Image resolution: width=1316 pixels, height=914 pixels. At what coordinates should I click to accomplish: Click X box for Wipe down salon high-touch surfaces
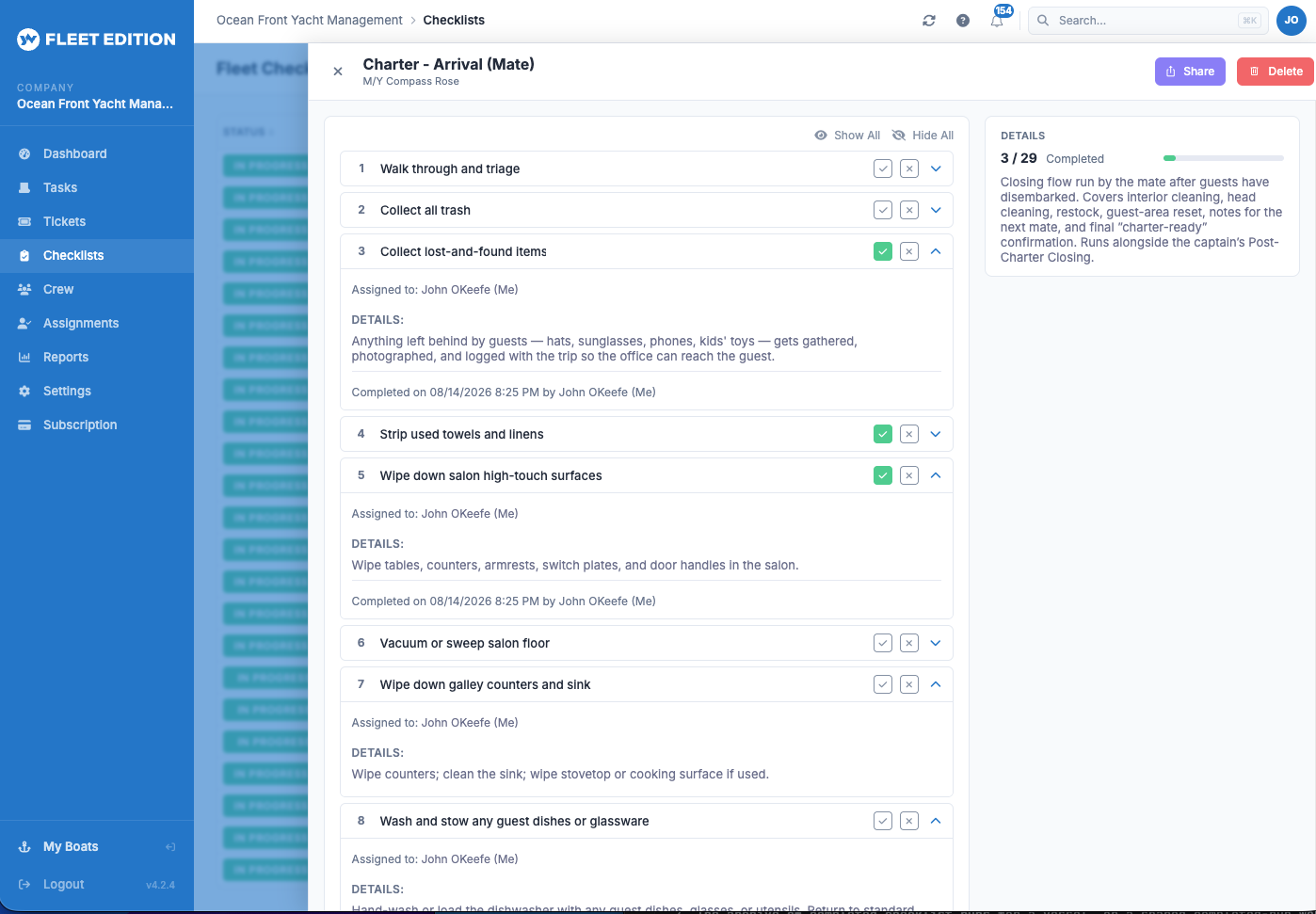pyautogui.click(x=909, y=475)
